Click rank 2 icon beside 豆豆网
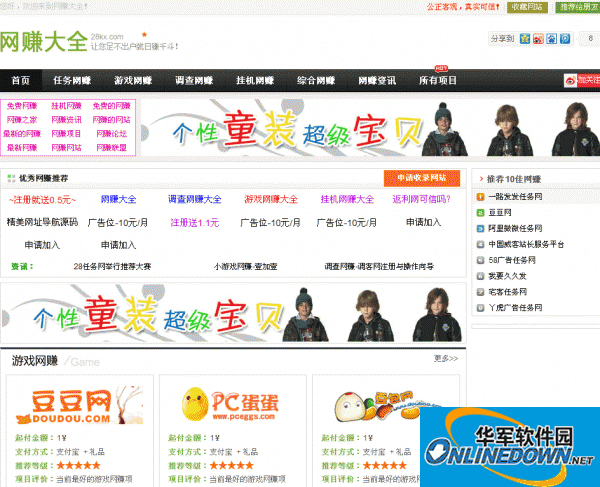Screen dimensions: 600x487 480,213
